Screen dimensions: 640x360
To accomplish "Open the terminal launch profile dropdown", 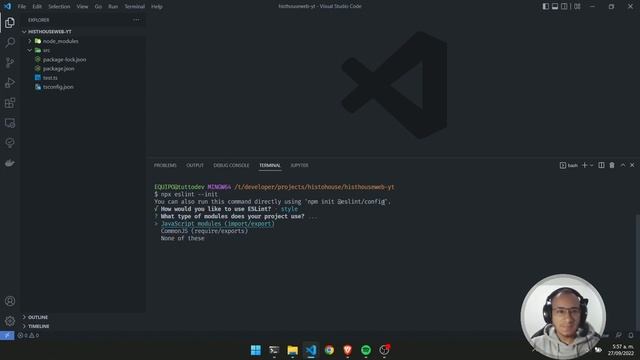I will (x=591, y=165).
